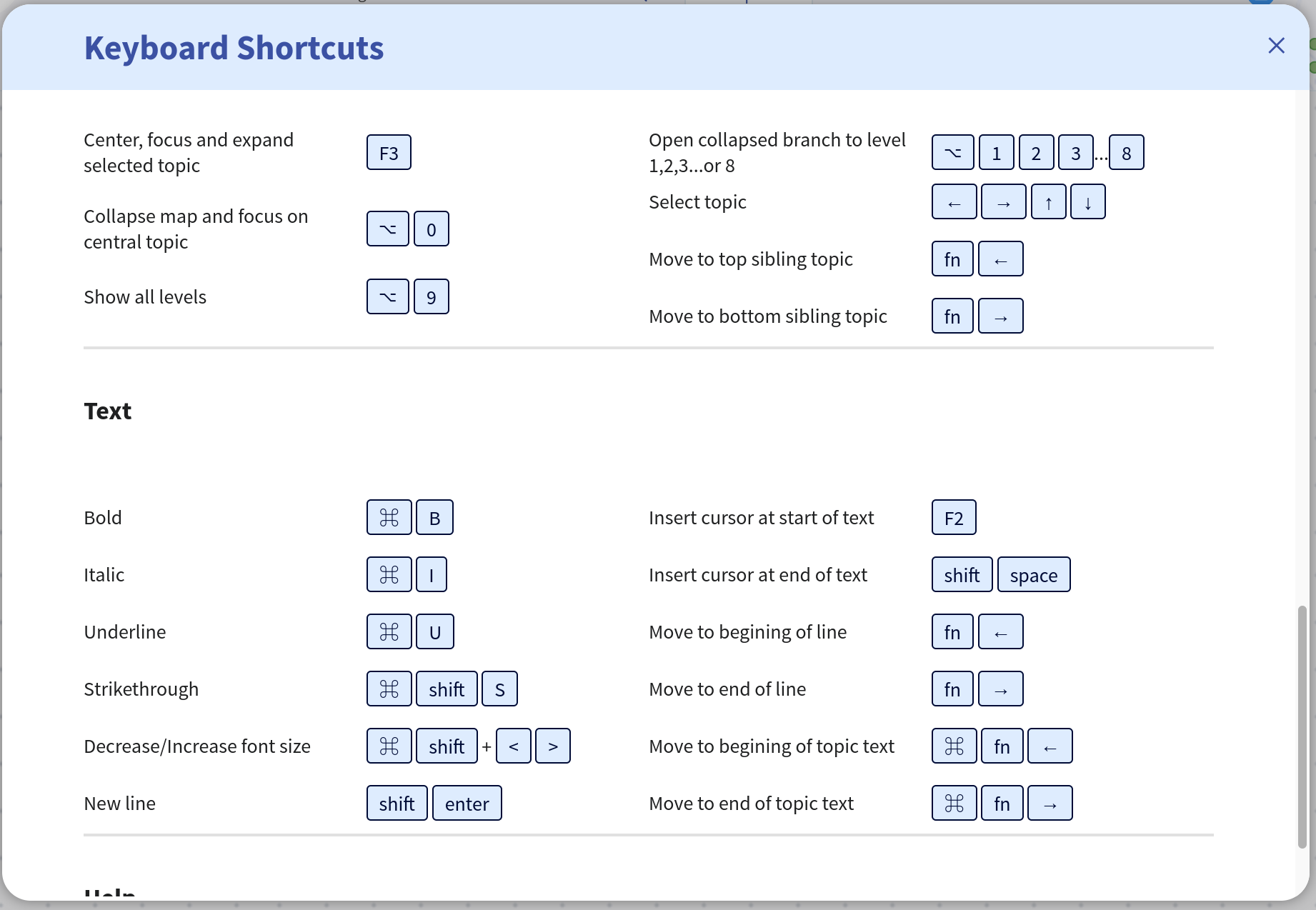Click the greater-than key for font size

point(553,746)
